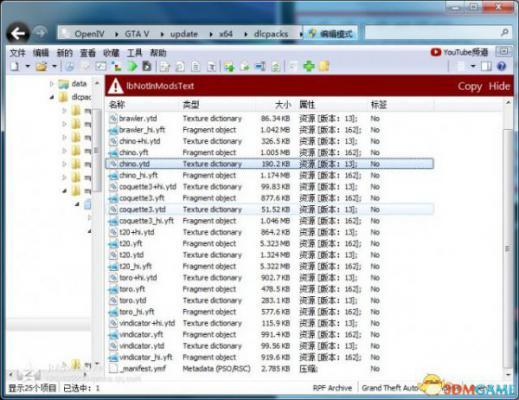
Task: Open the YouTube channel link
Action: tap(459, 52)
